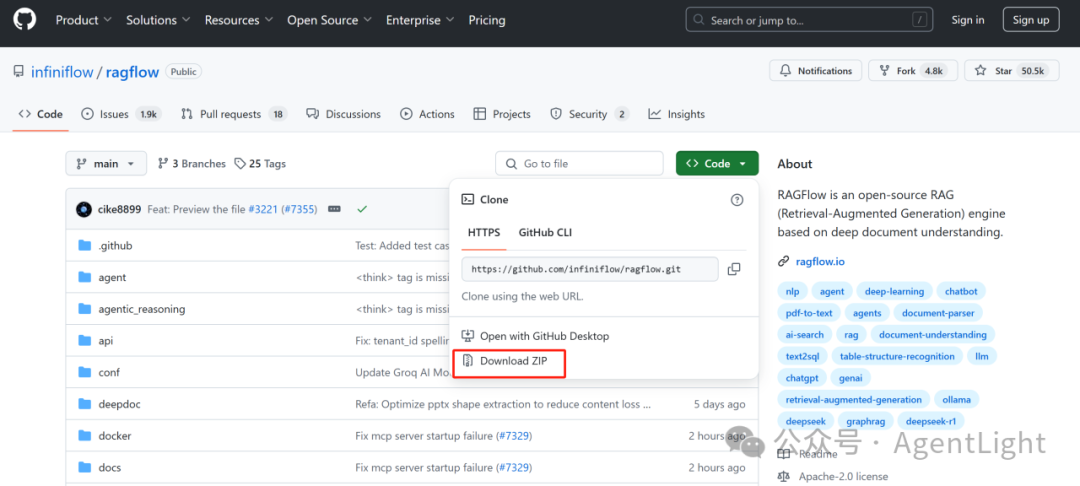The width and height of the screenshot is (1080, 486).
Task: Click the commit status green checkmark
Action: [362, 209]
